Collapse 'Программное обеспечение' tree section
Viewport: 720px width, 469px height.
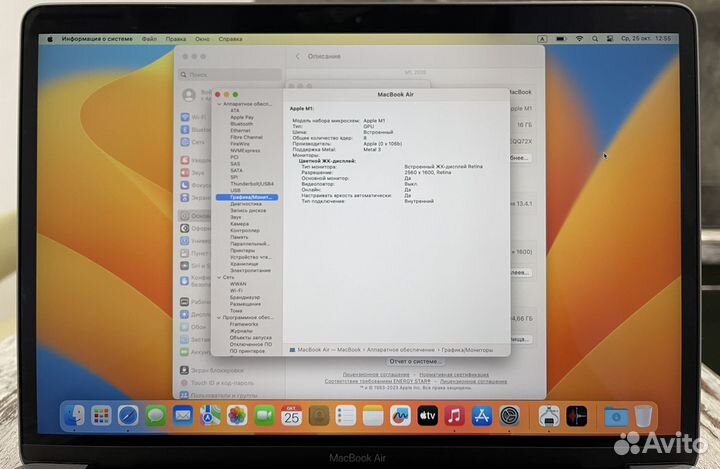pos(219,317)
